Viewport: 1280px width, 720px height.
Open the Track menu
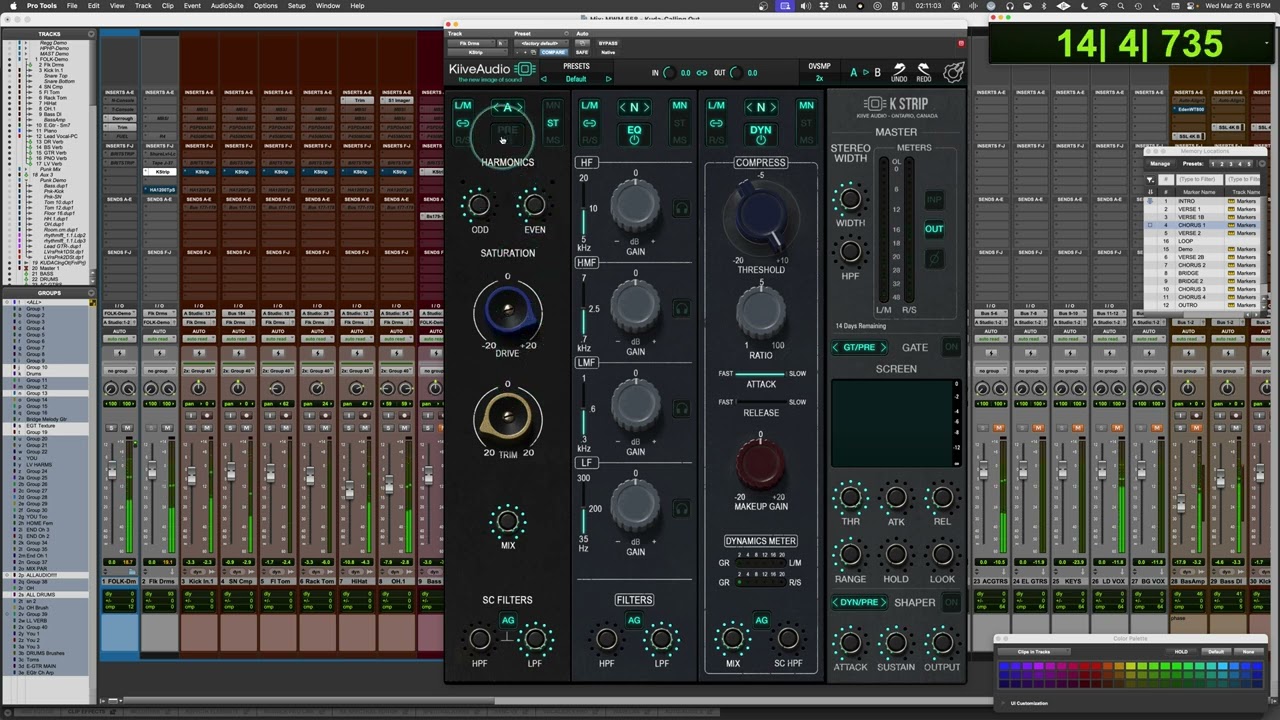[143, 6]
